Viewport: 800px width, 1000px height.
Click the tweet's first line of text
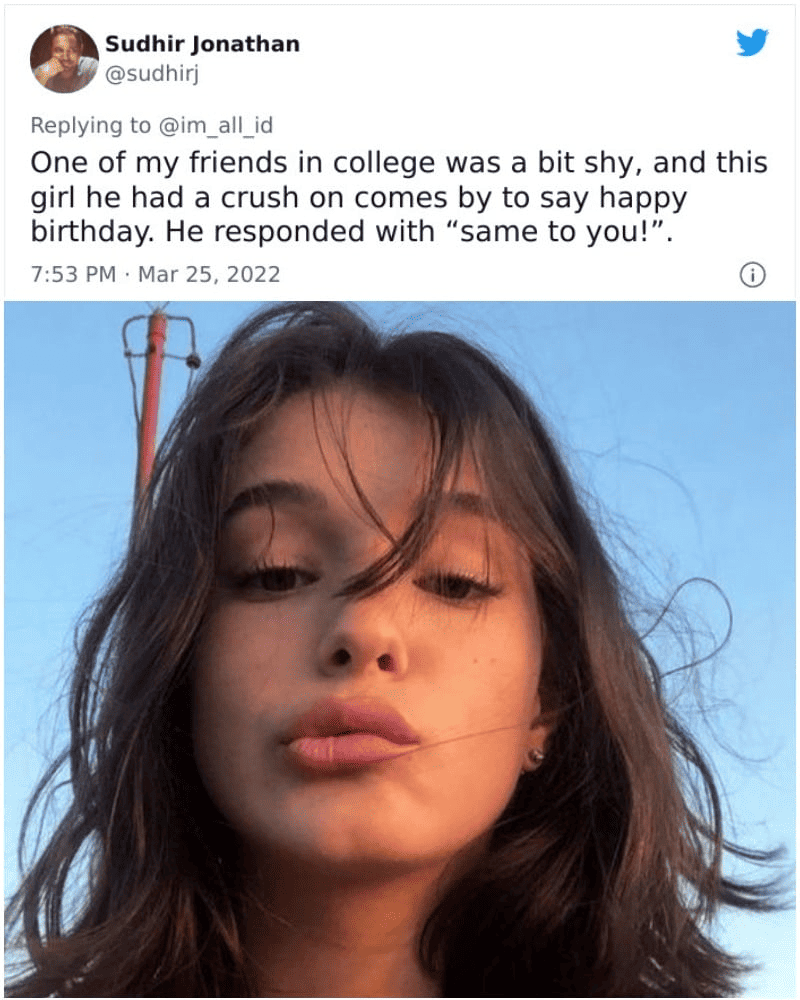tap(398, 163)
